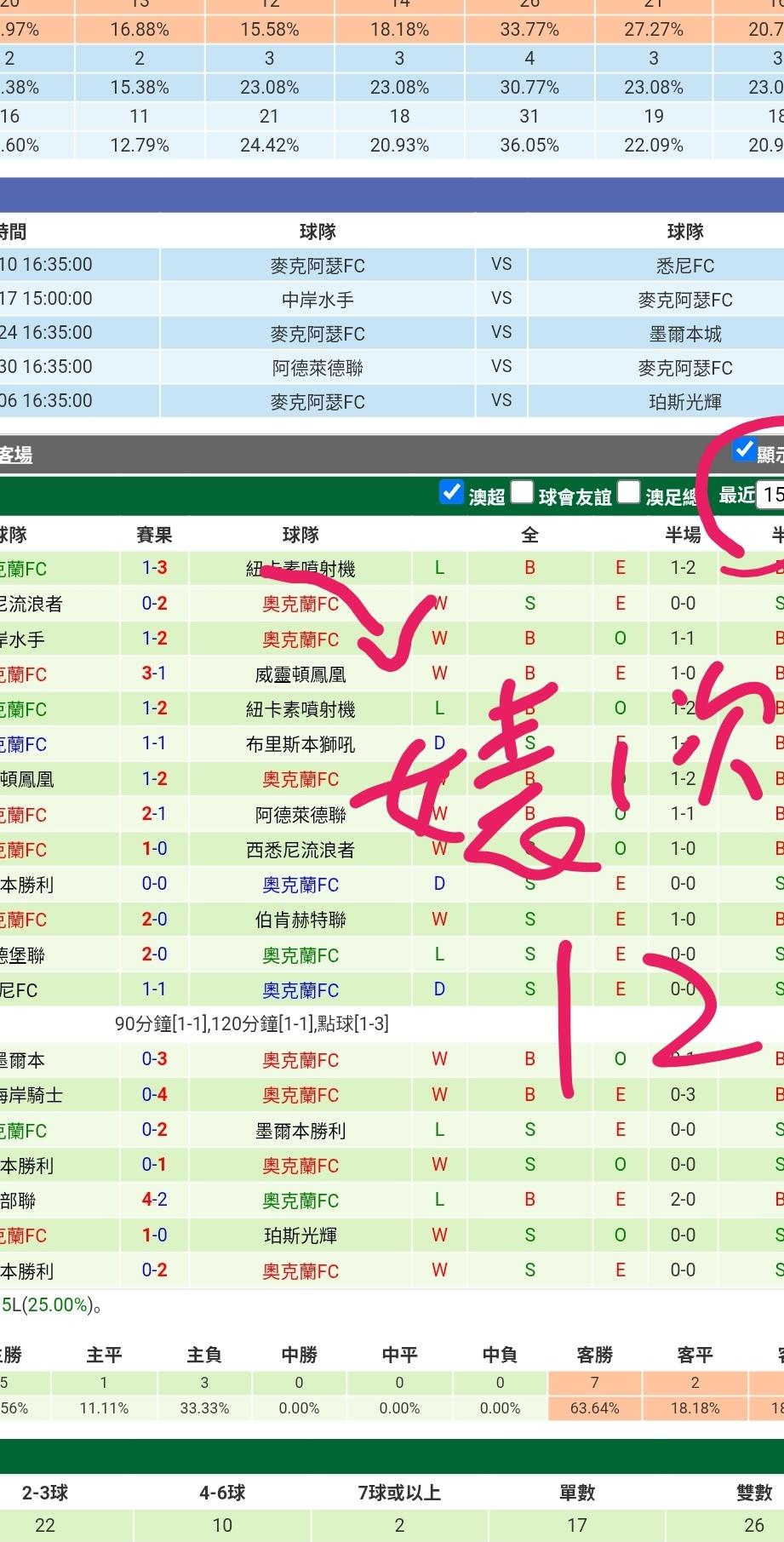Viewport: 784px width, 1542px height.
Task: Click the 3-1 match score
Action: point(154,674)
